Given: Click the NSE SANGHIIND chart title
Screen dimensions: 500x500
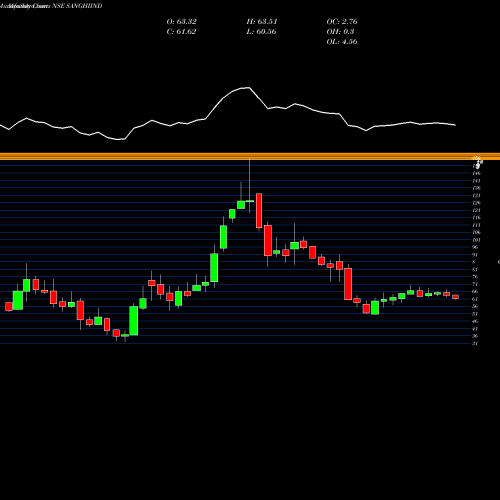Looking at the screenshot, I should (77, 6).
